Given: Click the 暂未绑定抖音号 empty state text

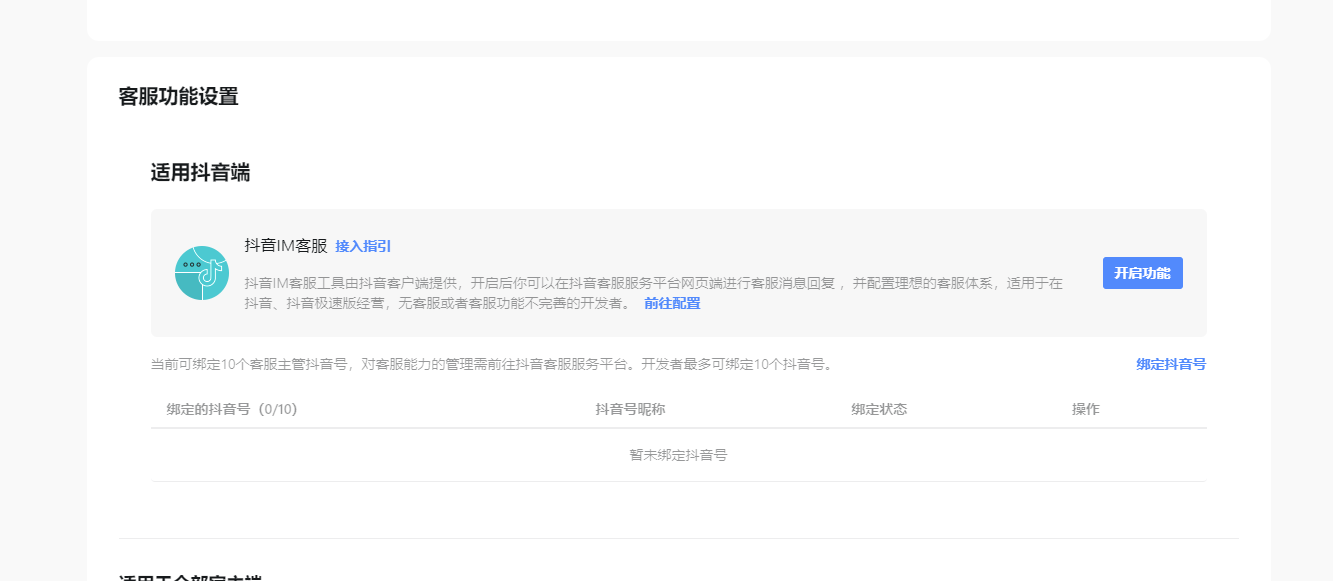Looking at the screenshot, I should 678,455.
